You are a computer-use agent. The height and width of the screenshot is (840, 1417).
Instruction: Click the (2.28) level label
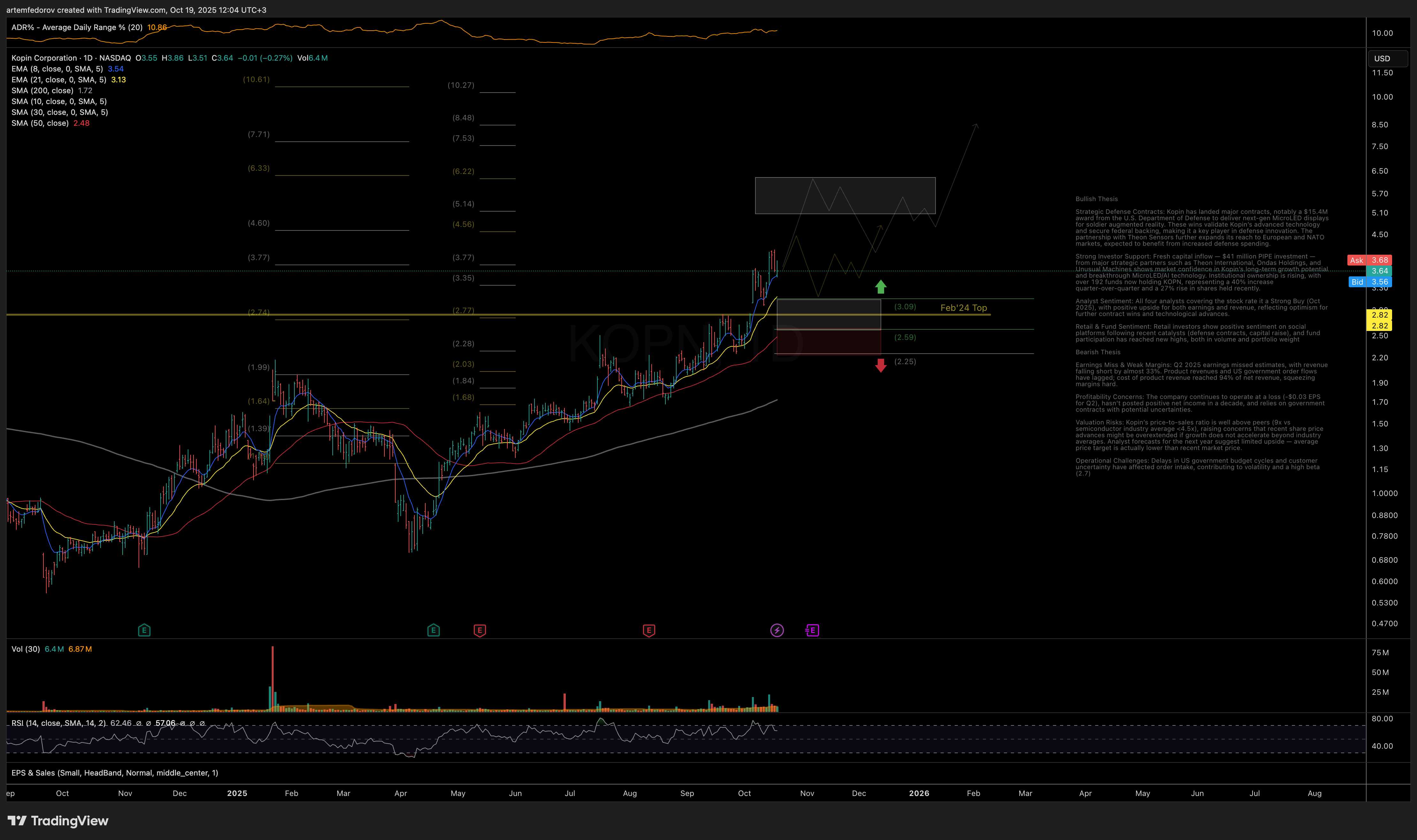pyautogui.click(x=463, y=344)
